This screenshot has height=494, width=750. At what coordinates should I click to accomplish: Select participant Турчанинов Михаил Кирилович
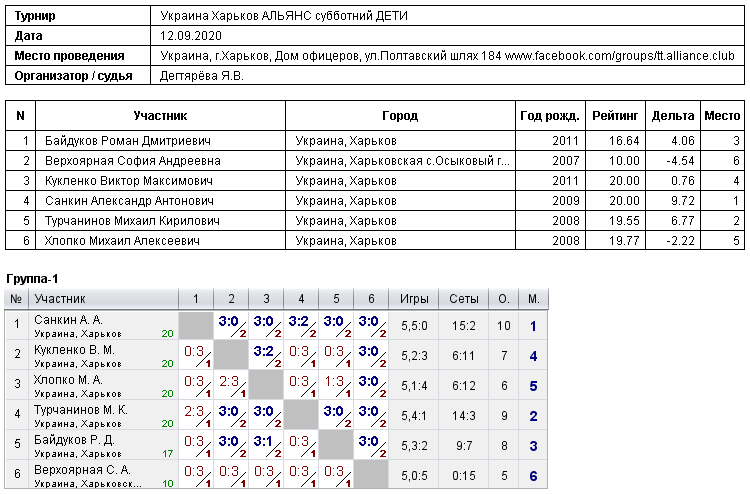point(132,221)
